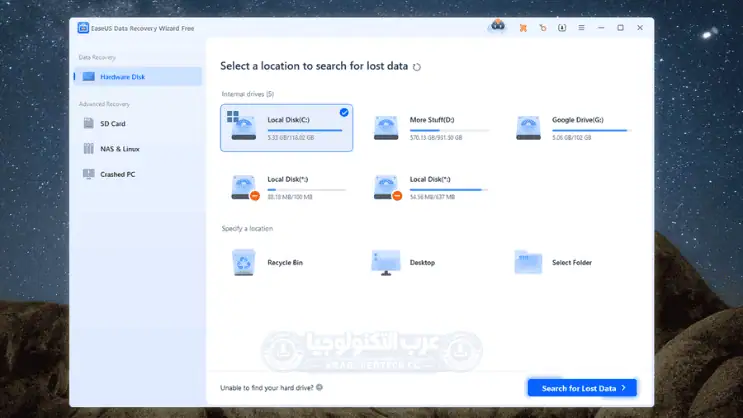743x418 pixels.
Task: Minimize the EaseUS window
Action: point(601,28)
